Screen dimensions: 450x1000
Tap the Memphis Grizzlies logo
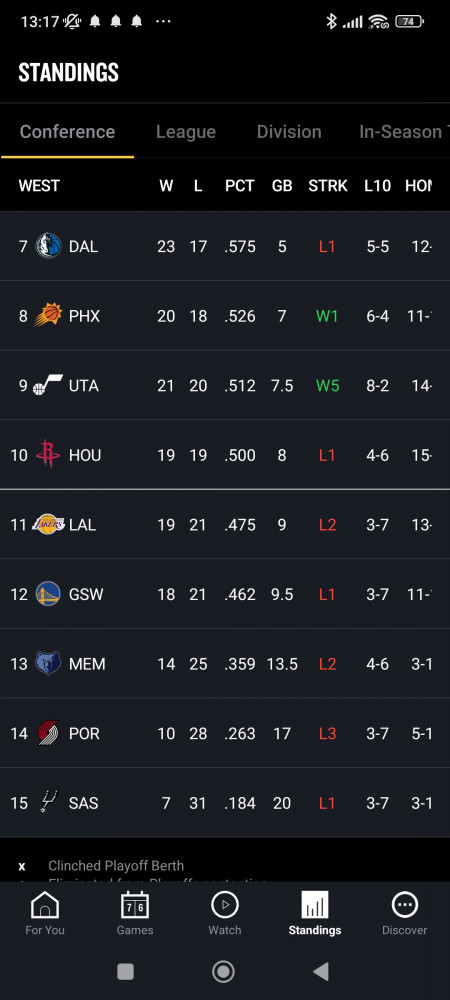pyautogui.click(x=48, y=663)
